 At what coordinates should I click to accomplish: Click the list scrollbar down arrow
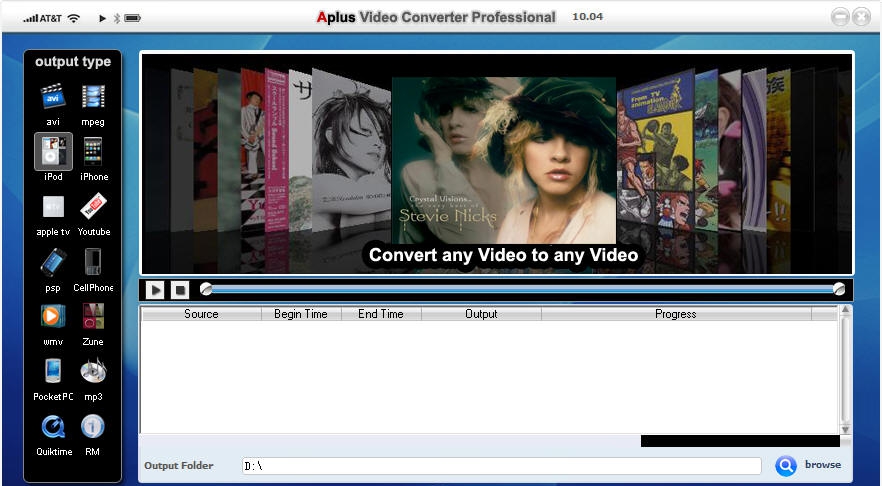pos(845,430)
